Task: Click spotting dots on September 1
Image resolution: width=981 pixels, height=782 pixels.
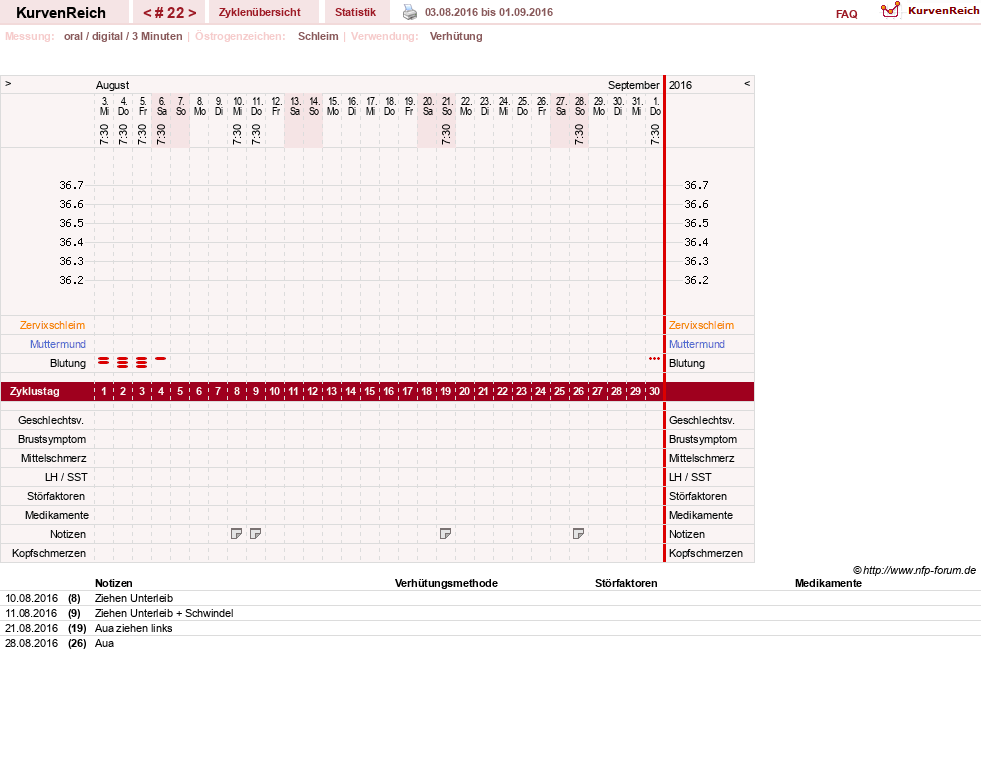Action: 654,358
